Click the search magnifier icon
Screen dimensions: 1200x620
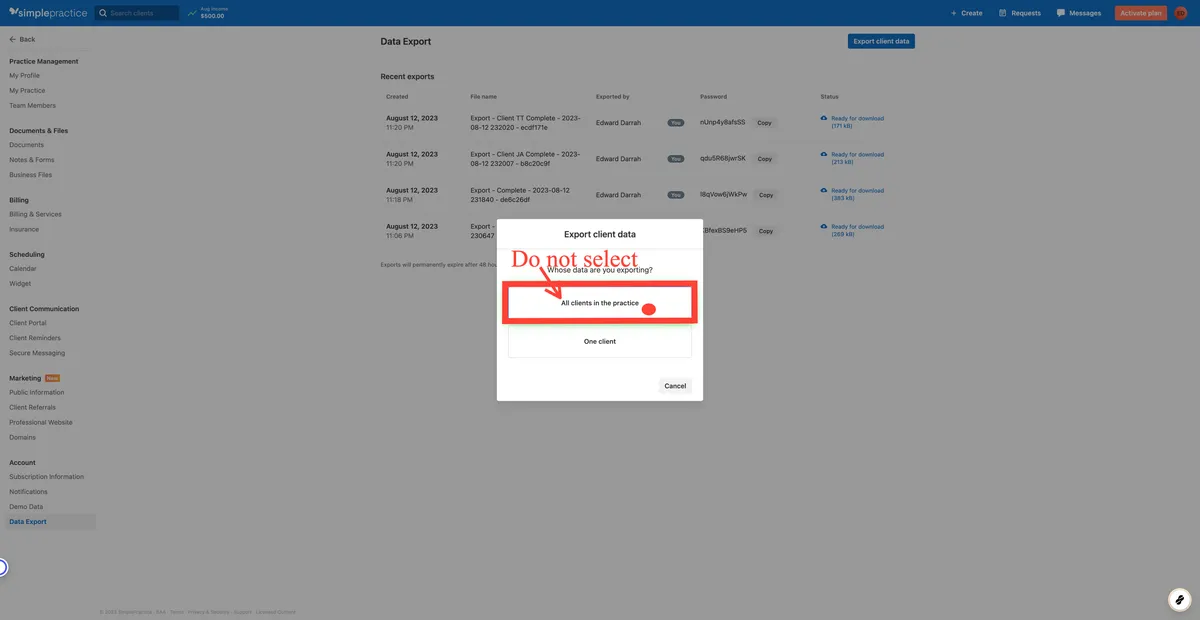click(x=103, y=13)
